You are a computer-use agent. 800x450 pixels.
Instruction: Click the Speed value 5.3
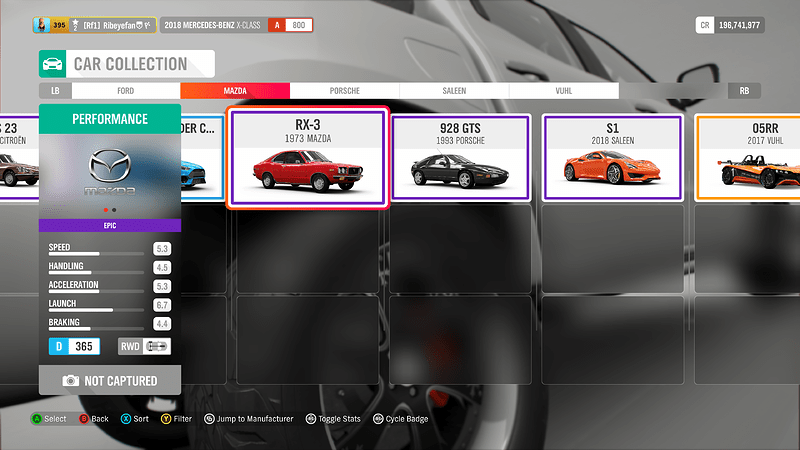click(x=162, y=249)
